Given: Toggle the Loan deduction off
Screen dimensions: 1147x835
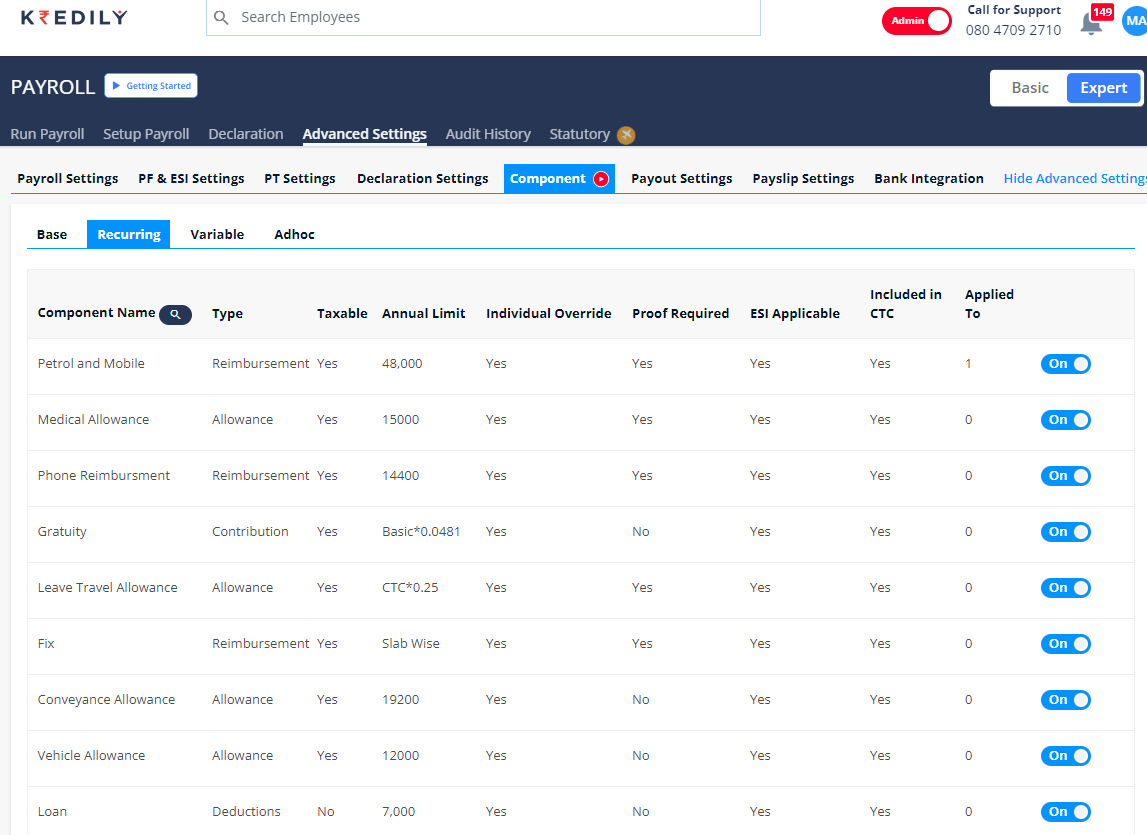Looking at the screenshot, I should (x=1066, y=811).
